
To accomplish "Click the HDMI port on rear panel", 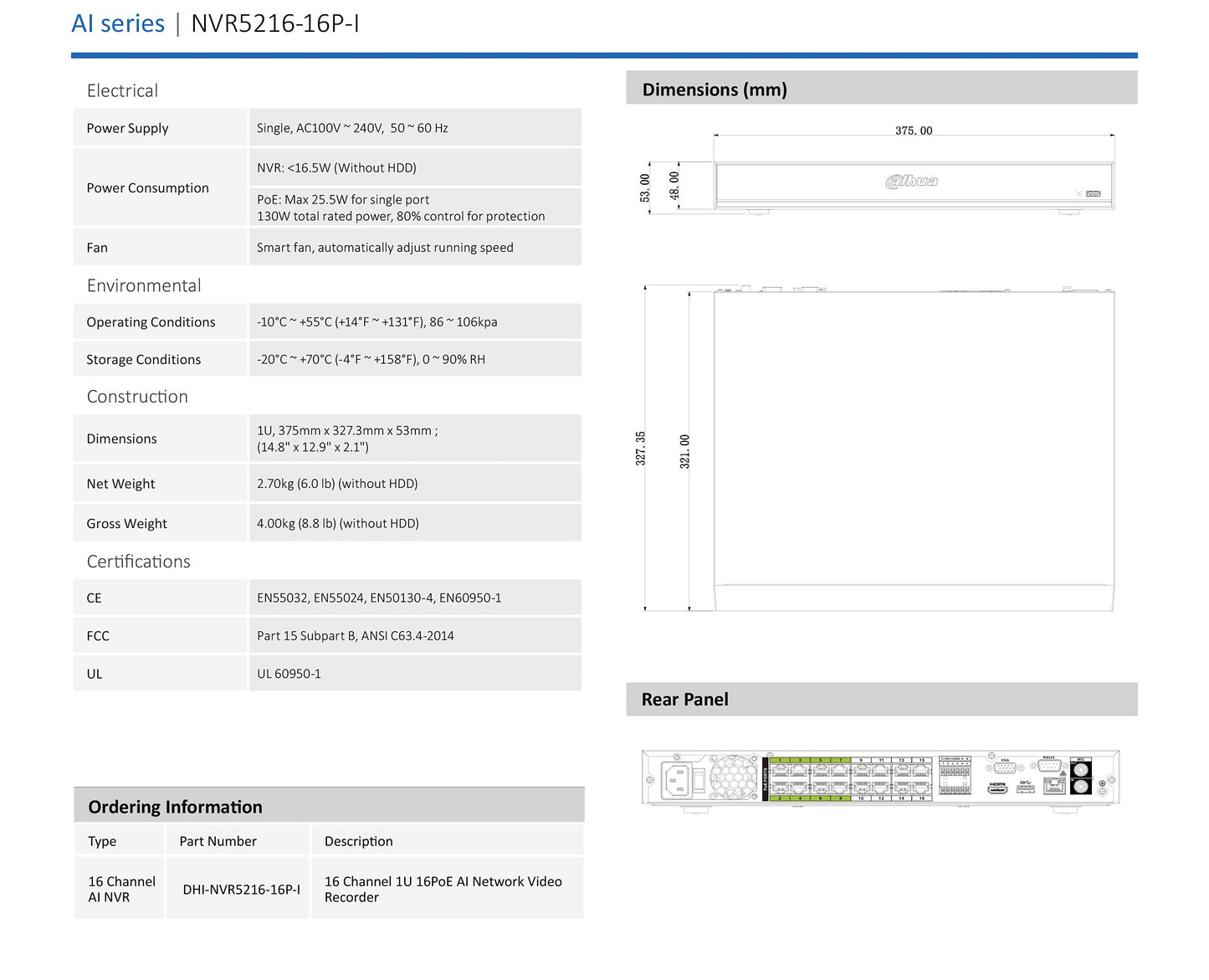I will point(997,789).
